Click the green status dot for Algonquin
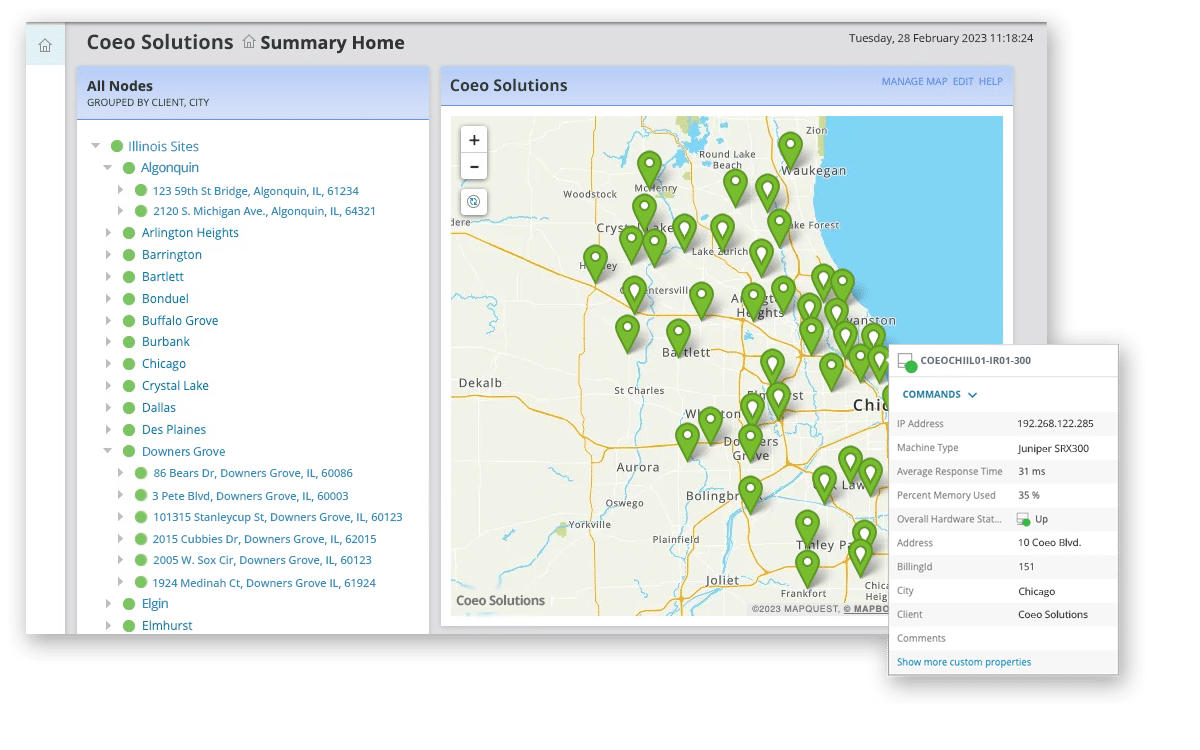1200x750 pixels. click(128, 168)
